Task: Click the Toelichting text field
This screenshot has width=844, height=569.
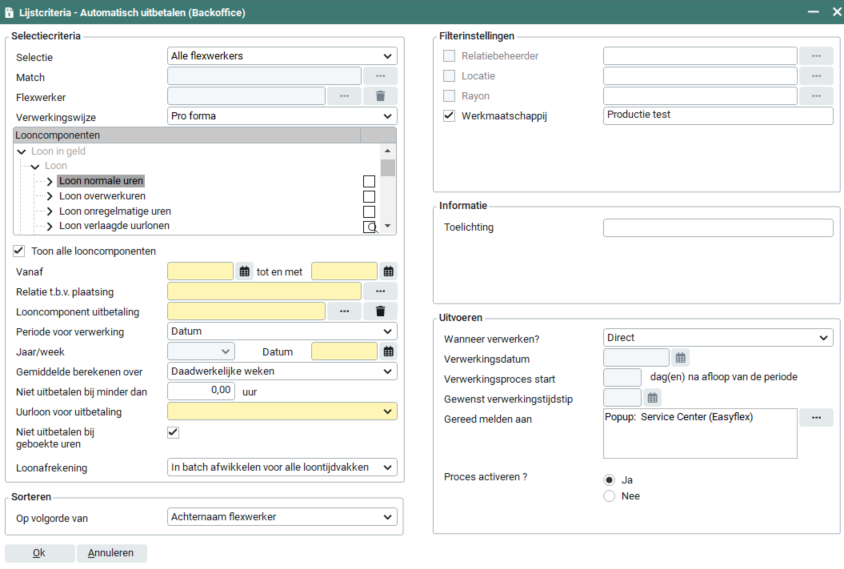Action: 718,228
